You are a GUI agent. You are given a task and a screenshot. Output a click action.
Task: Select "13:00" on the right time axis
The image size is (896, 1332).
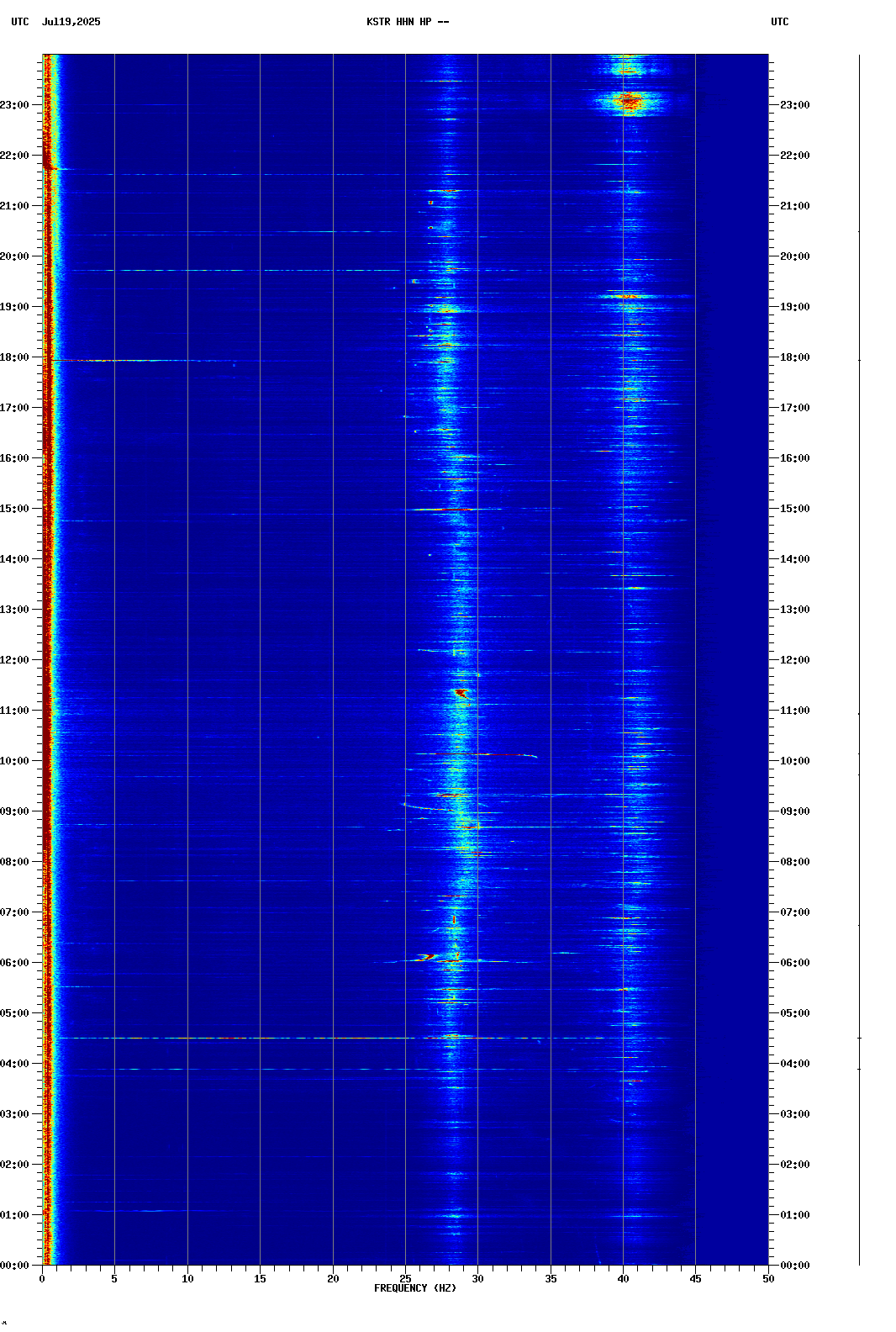[x=795, y=610]
